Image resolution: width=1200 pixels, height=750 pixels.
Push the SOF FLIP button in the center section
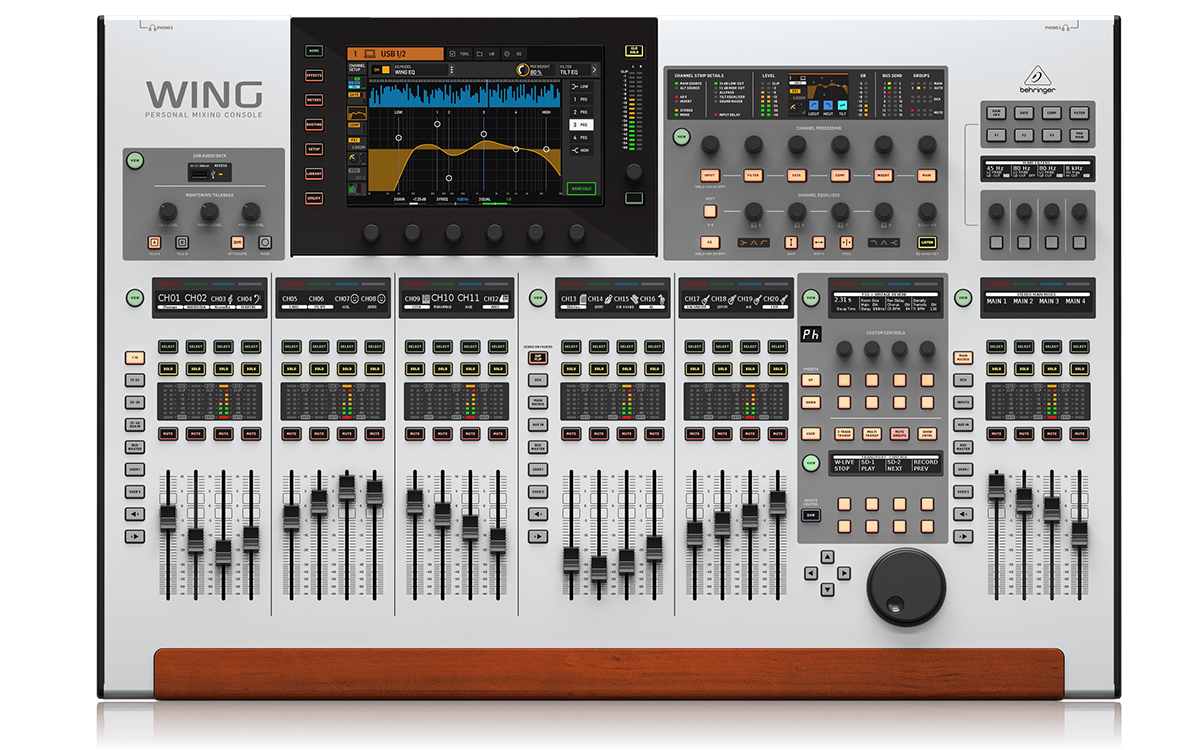538,357
